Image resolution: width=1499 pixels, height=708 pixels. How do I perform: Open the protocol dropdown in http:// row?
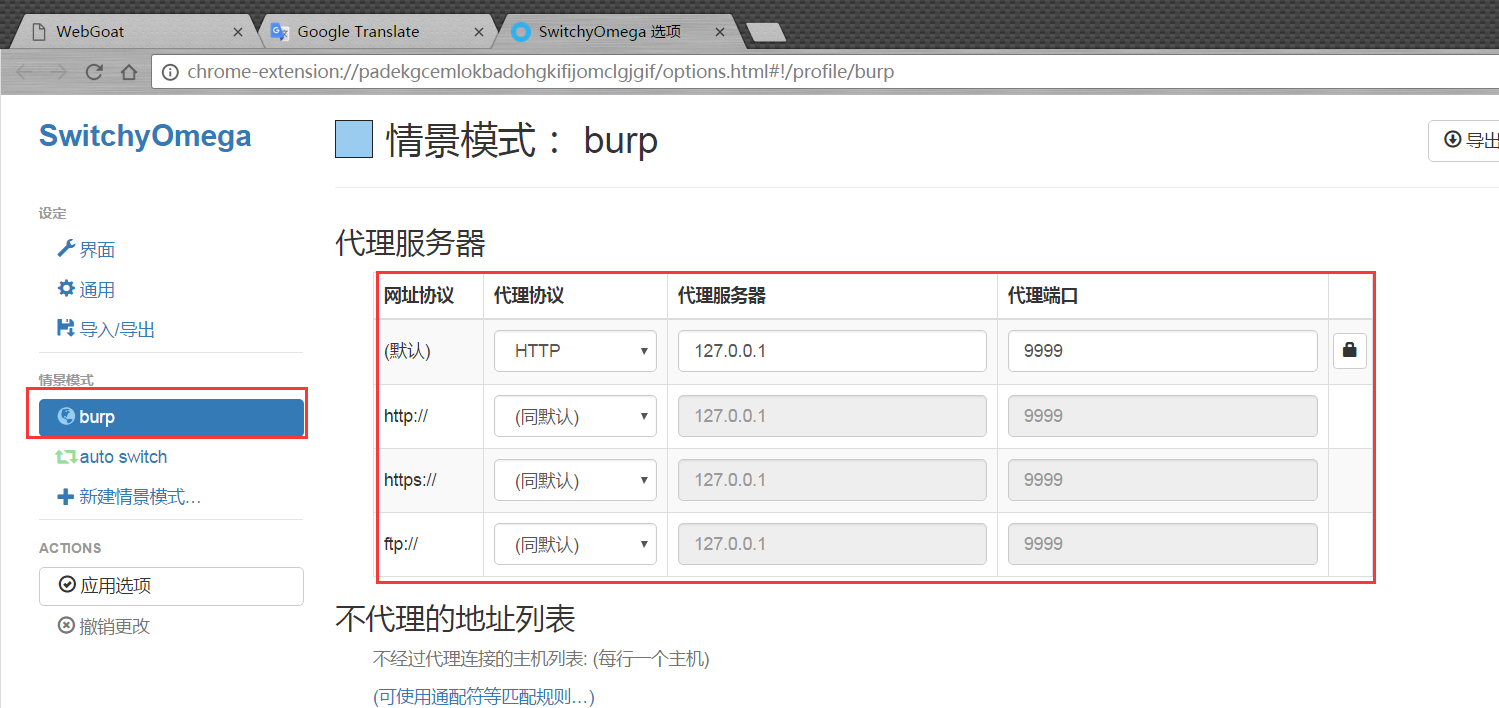pyautogui.click(x=575, y=416)
